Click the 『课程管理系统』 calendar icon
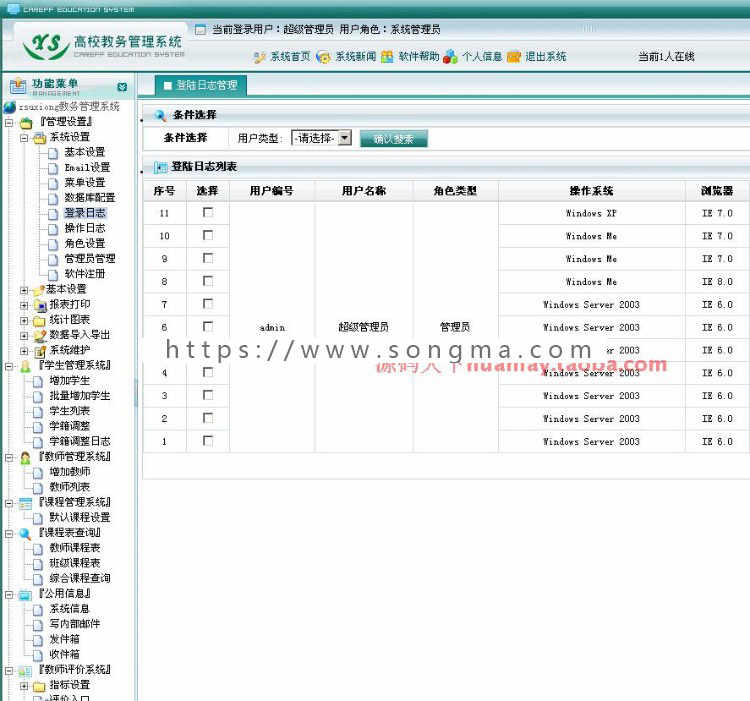 pyautogui.click(x=25, y=503)
